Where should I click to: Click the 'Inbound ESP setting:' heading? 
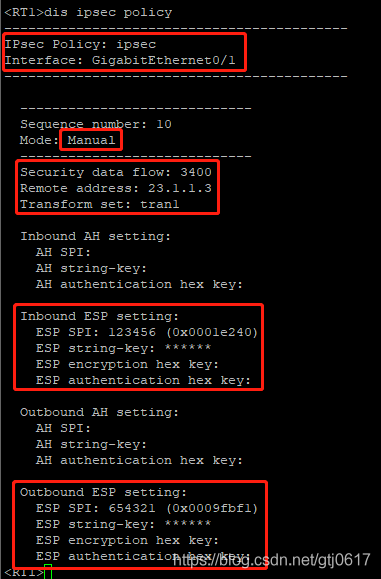(x=100, y=316)
